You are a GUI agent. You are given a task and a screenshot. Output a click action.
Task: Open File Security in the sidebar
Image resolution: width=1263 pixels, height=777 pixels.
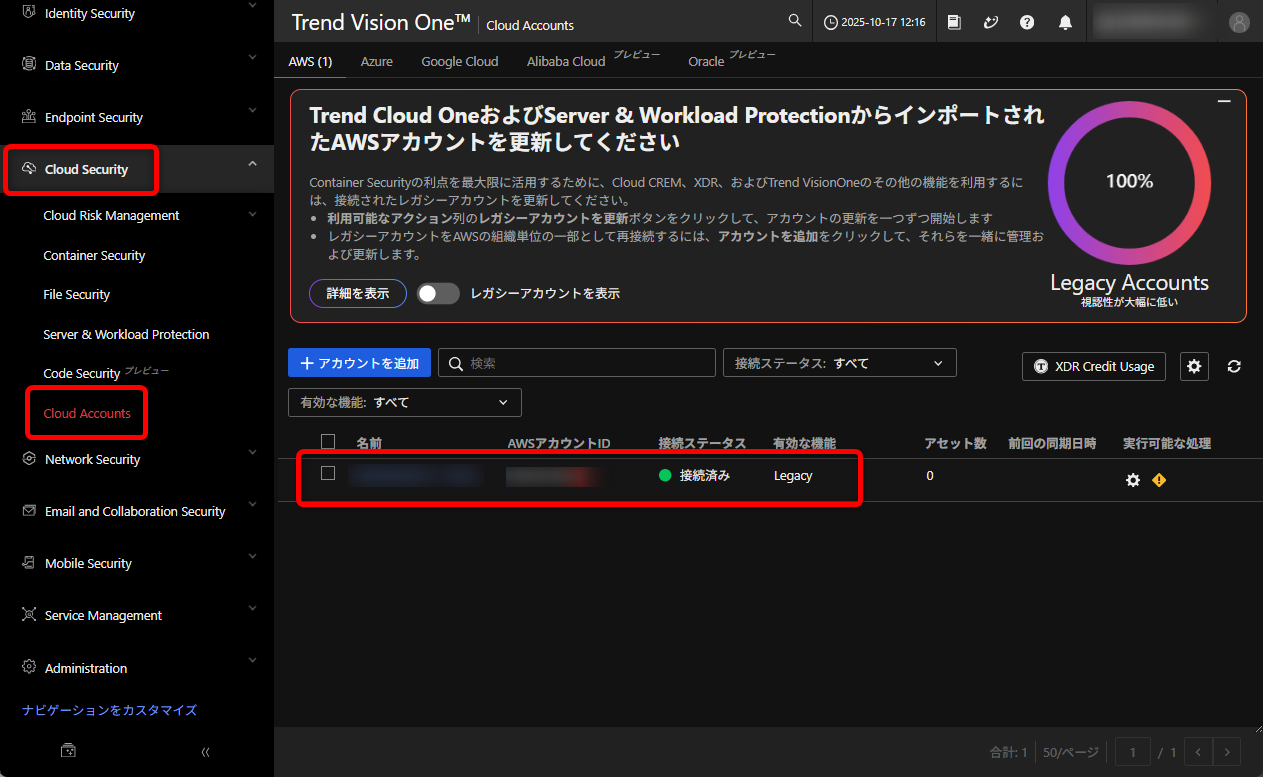[x=77, y=294]
